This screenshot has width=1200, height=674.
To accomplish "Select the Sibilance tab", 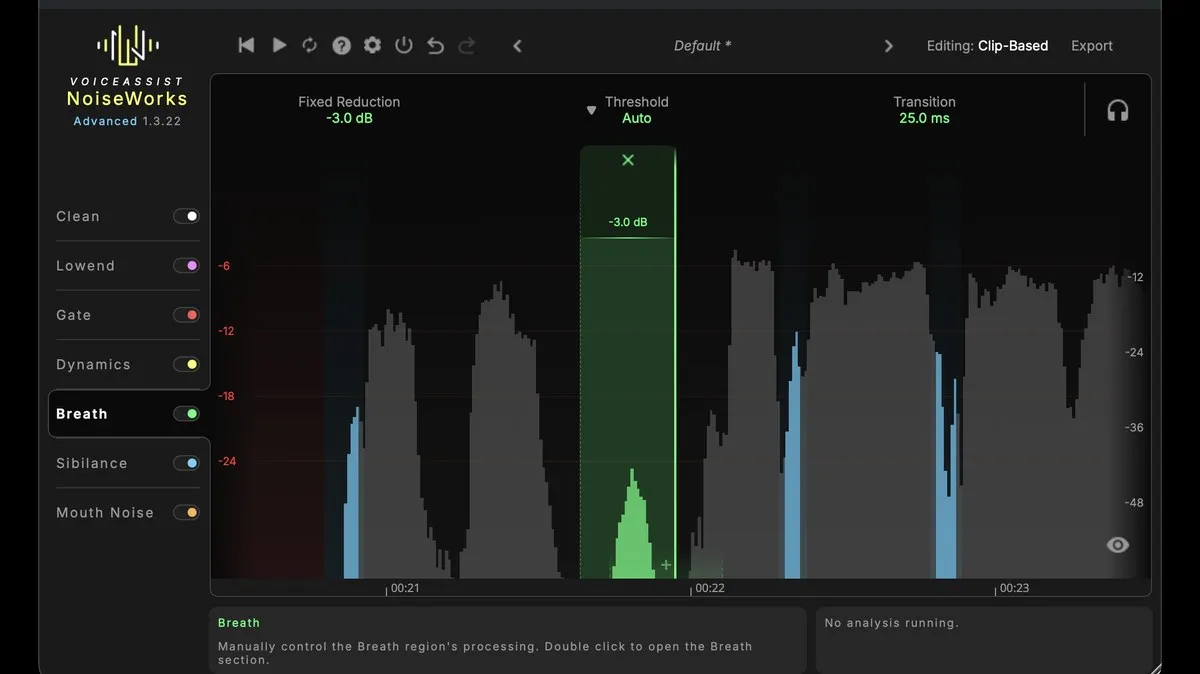I will 92,463.
